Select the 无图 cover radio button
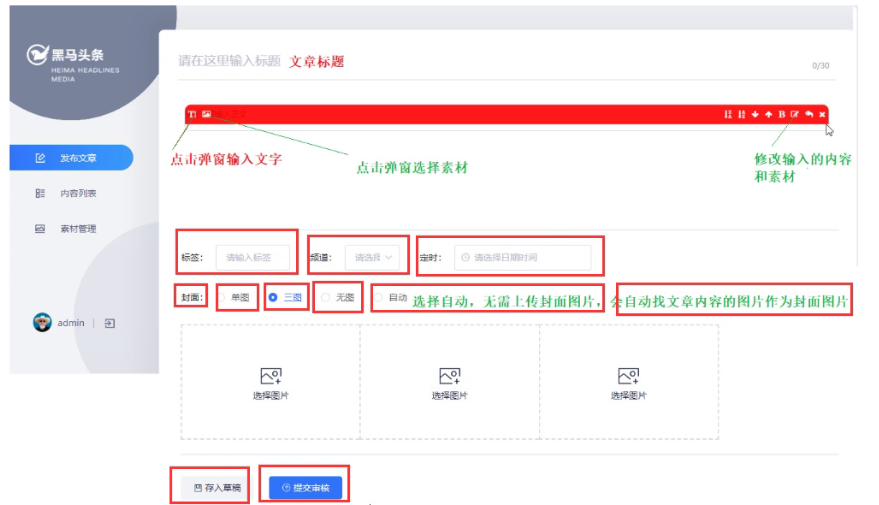 tap(325, 298)
